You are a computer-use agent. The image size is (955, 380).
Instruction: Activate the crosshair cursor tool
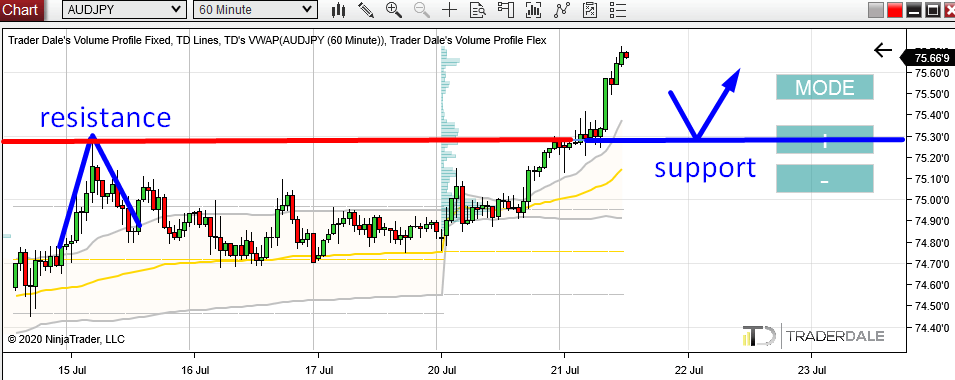tap(449, 10)
